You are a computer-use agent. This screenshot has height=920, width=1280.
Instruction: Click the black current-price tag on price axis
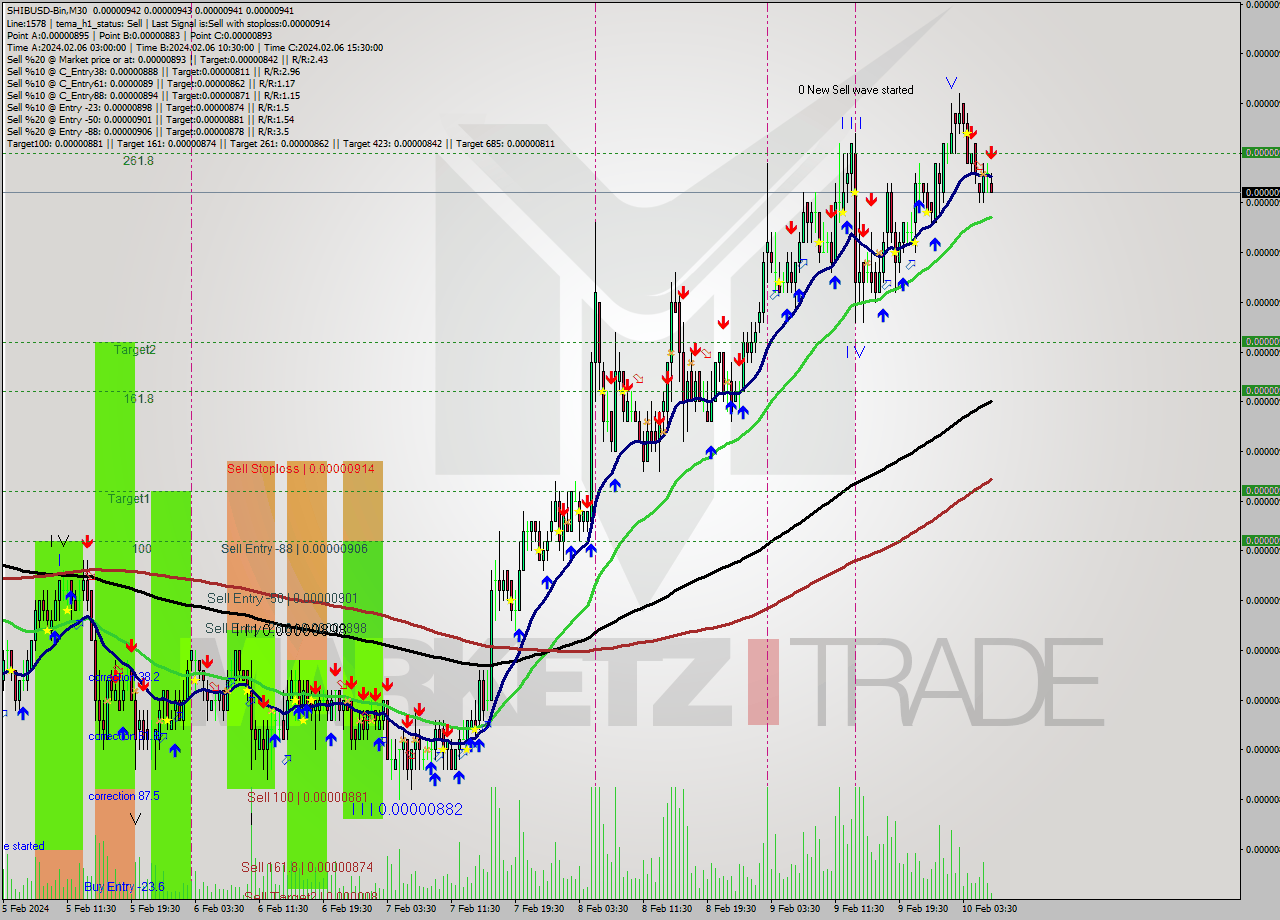click(1260, 192)
